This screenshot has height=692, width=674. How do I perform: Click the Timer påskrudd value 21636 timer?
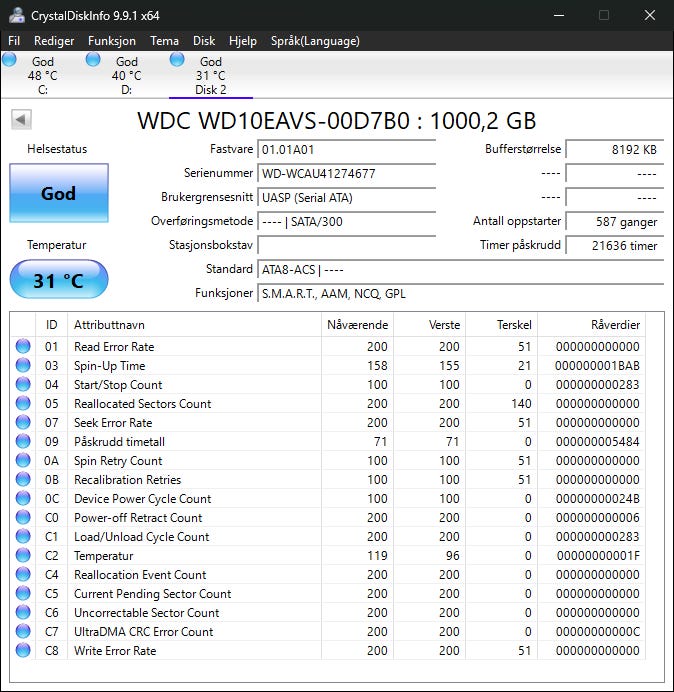615,245
